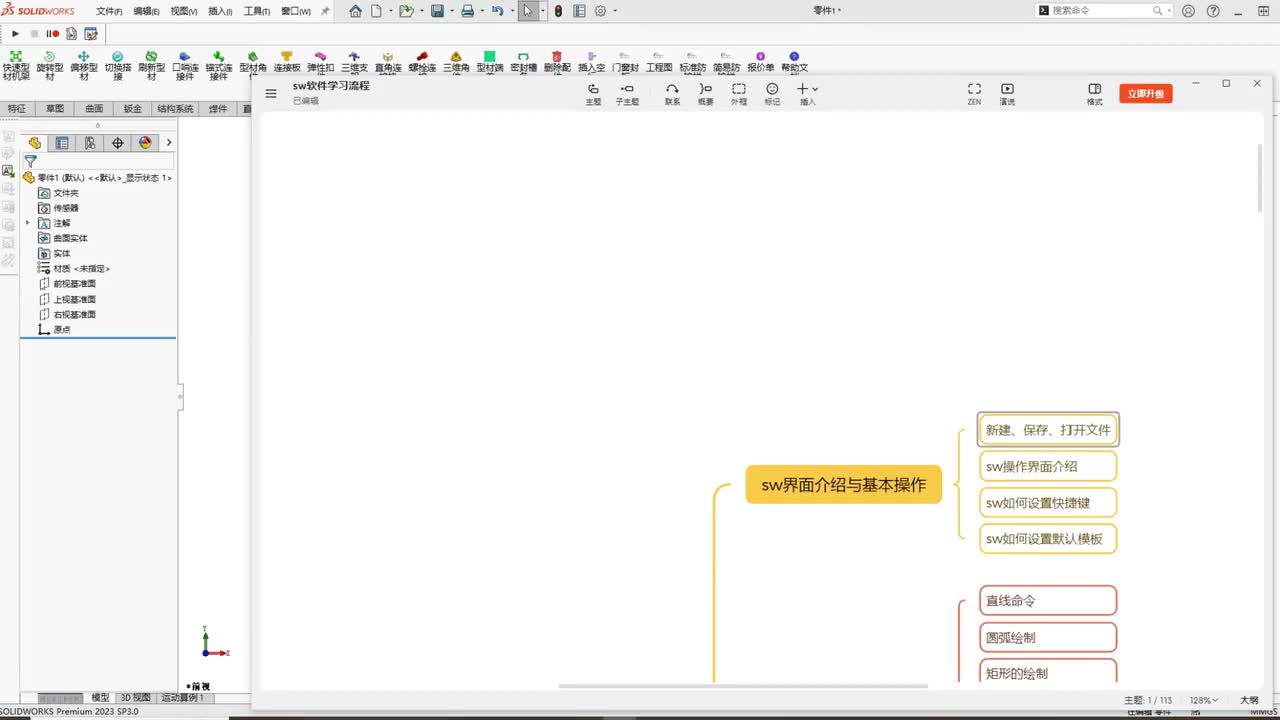
Task: Open the mind map hamburger menu
Action: tap(271, 93)
